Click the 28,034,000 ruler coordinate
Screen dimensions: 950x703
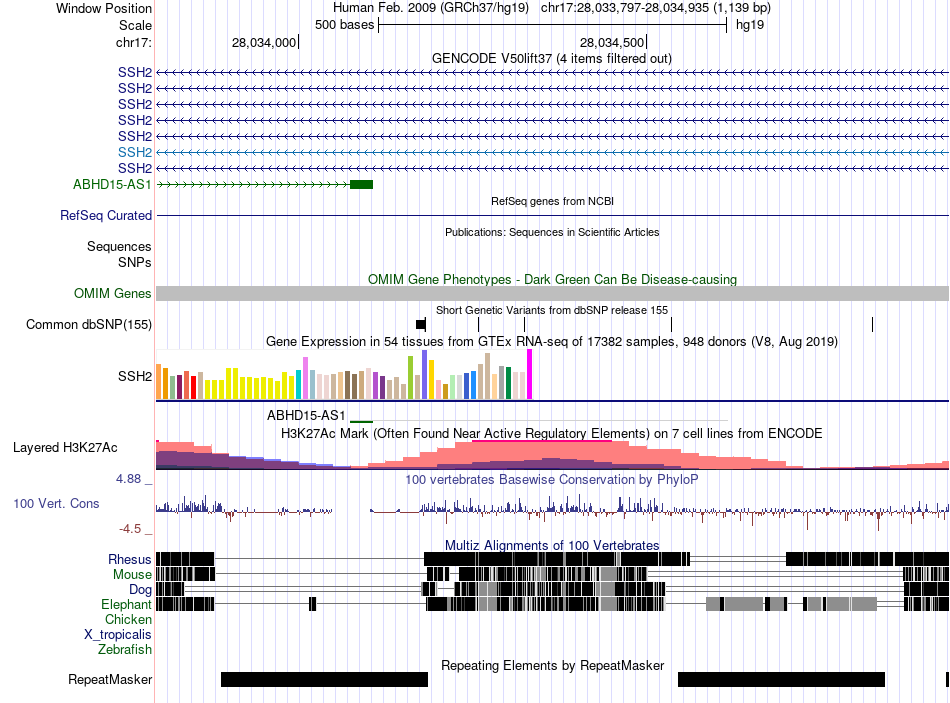264,42
